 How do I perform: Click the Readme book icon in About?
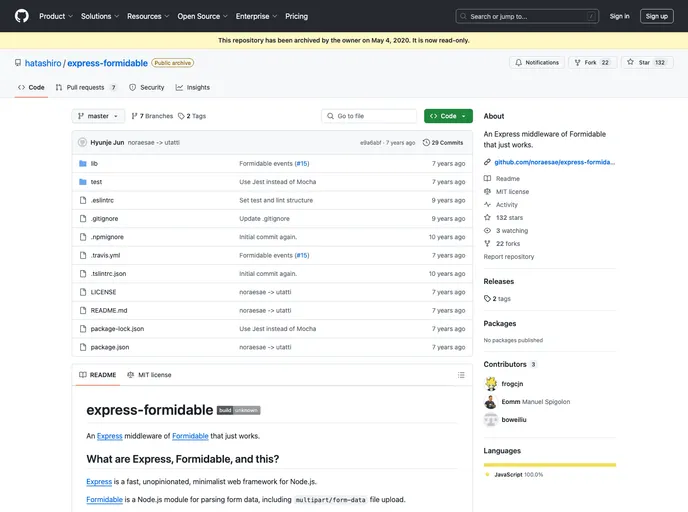click(x=487, y=179)
